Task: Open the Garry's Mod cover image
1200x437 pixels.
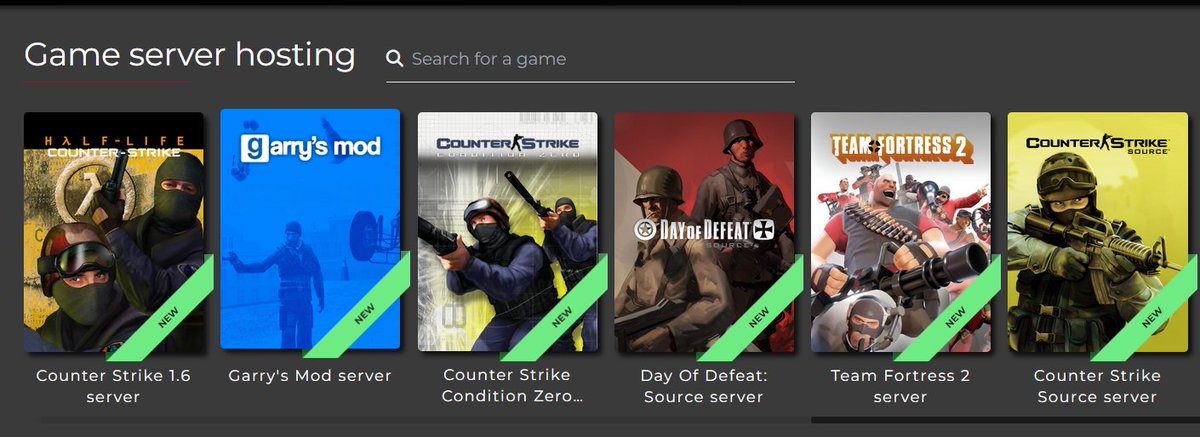Action: (310, 230)
